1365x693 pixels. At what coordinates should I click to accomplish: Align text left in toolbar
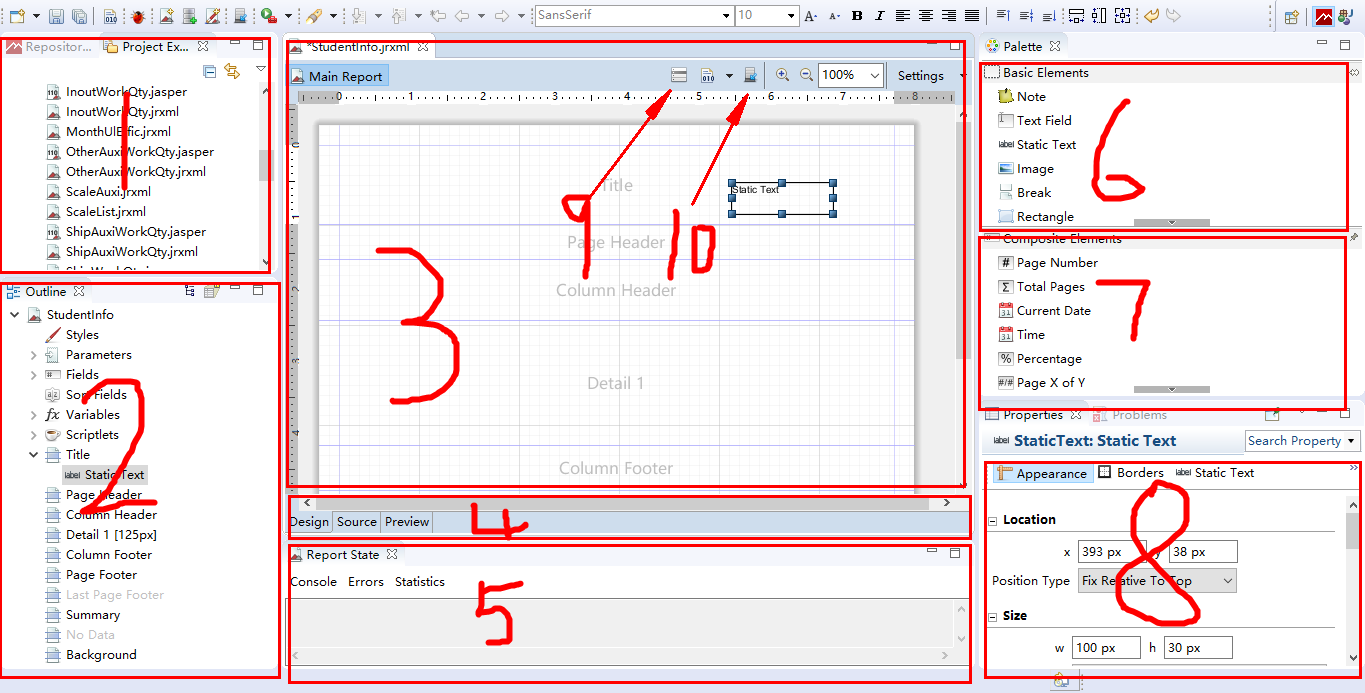(903, 16)
